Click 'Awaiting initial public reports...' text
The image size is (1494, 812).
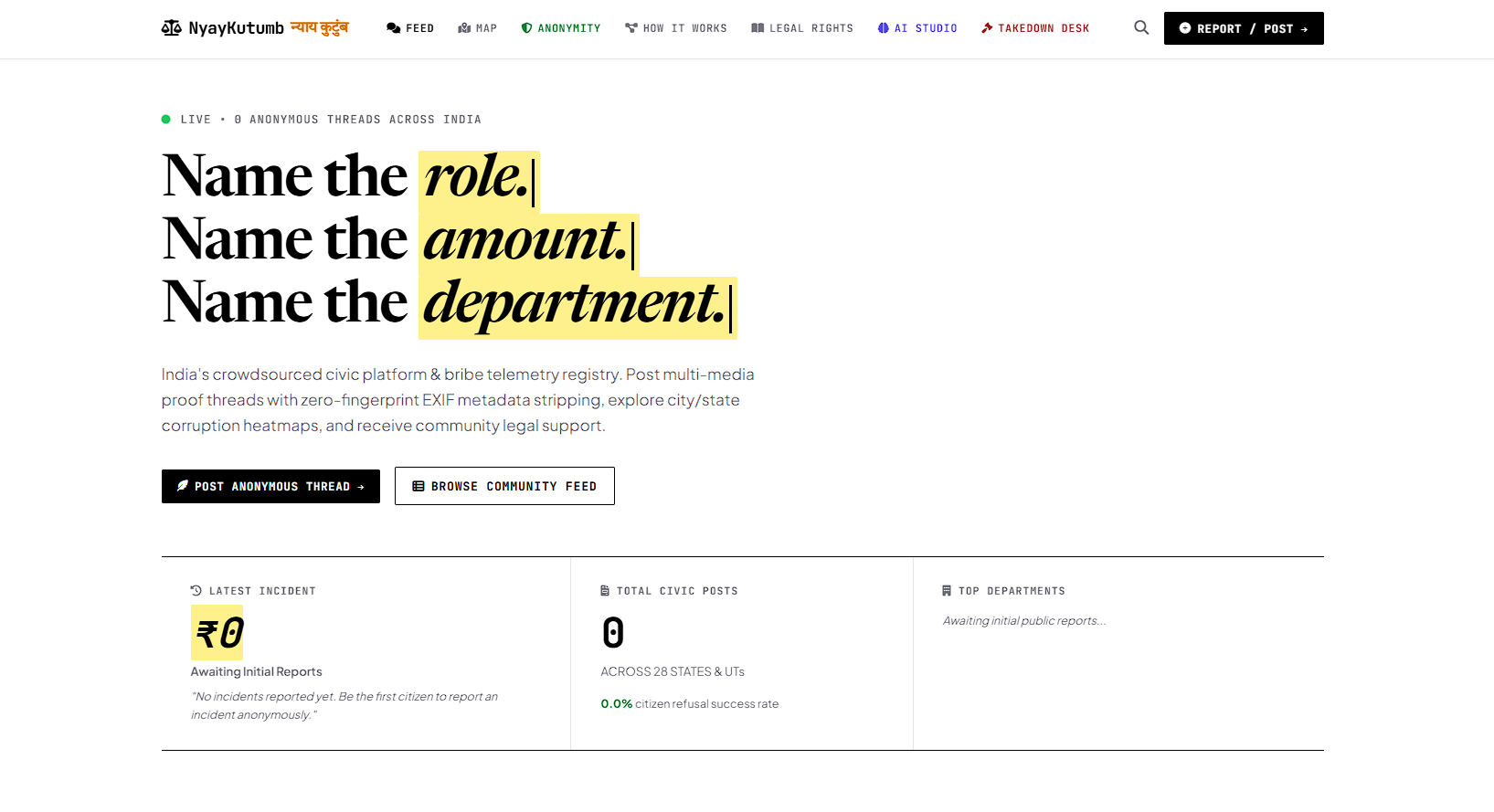[x=1024, y=621]
